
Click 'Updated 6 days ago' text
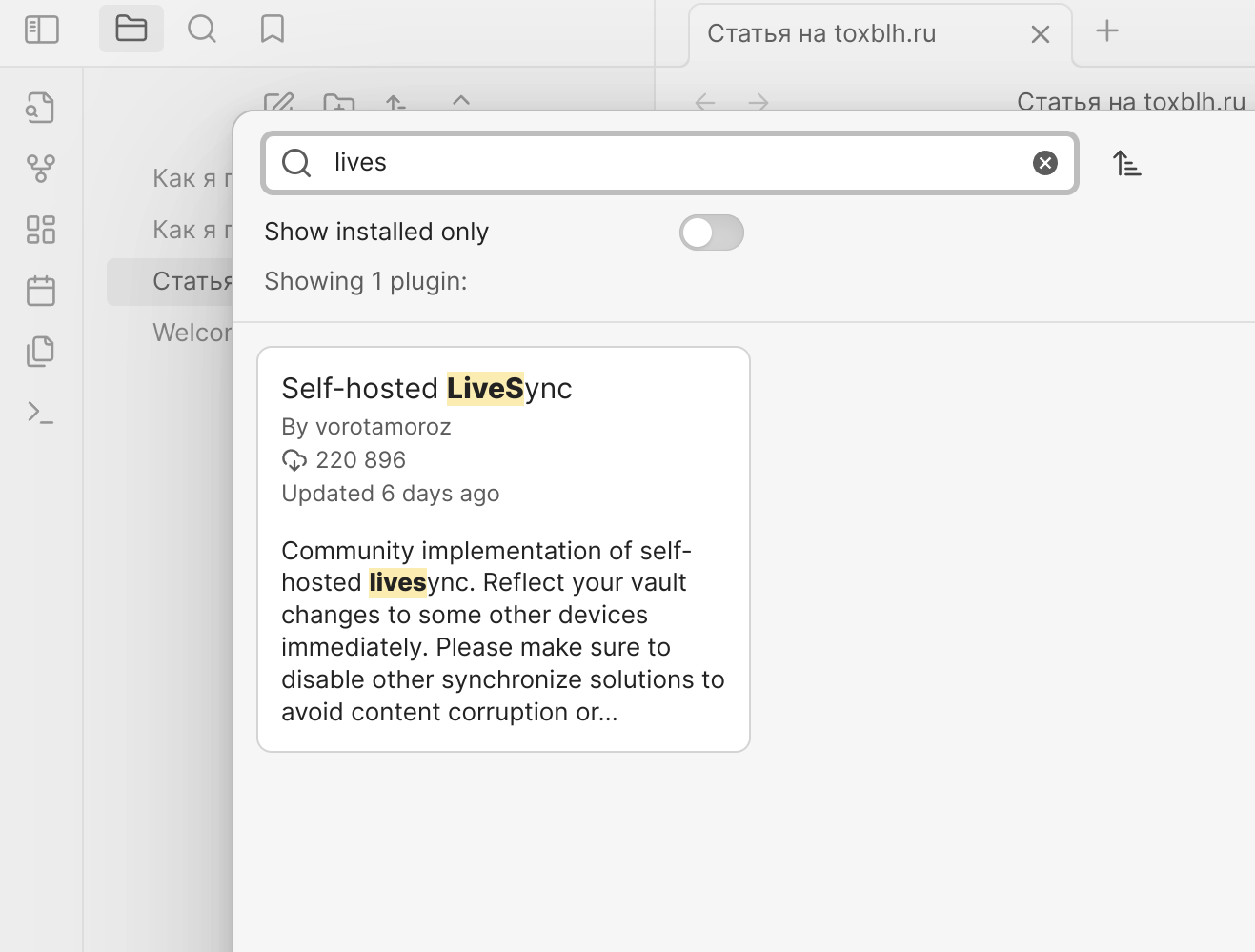(391, 494)
